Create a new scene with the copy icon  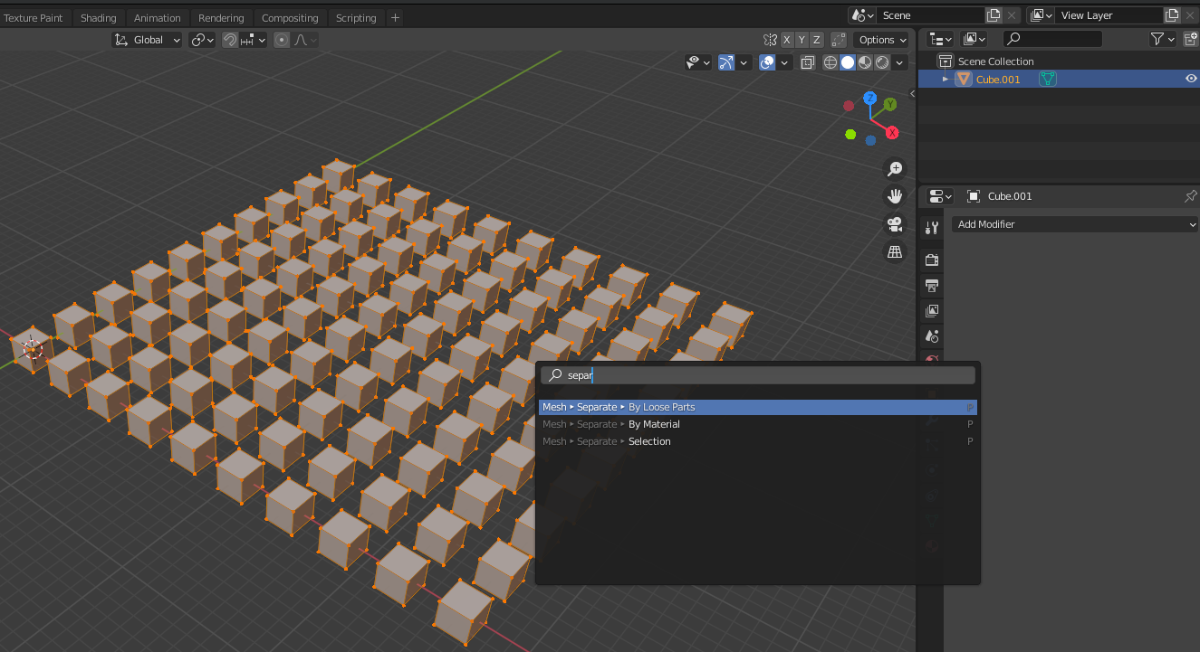pos(994,15)
